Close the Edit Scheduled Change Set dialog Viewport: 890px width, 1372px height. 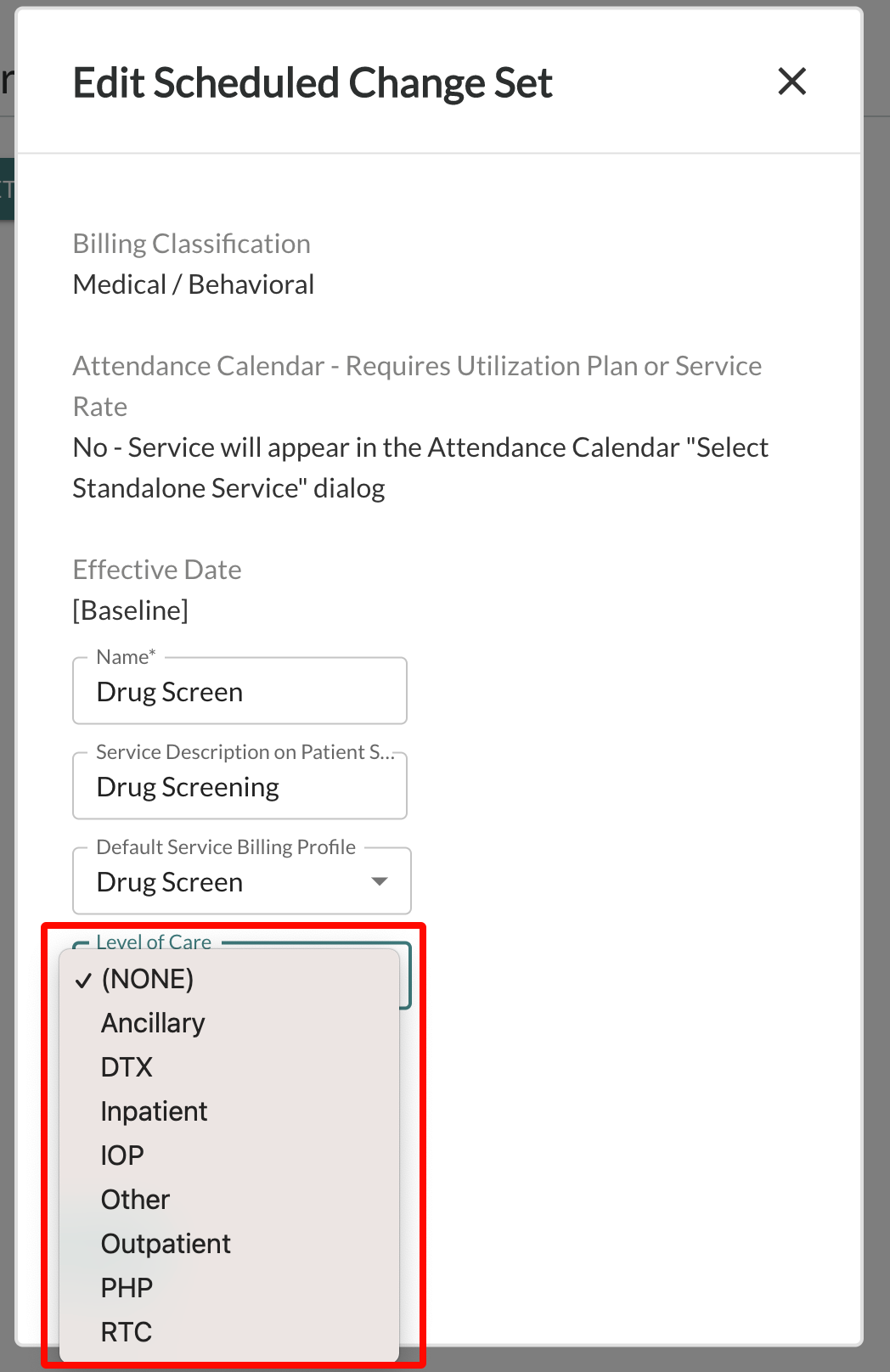(791, 82)
